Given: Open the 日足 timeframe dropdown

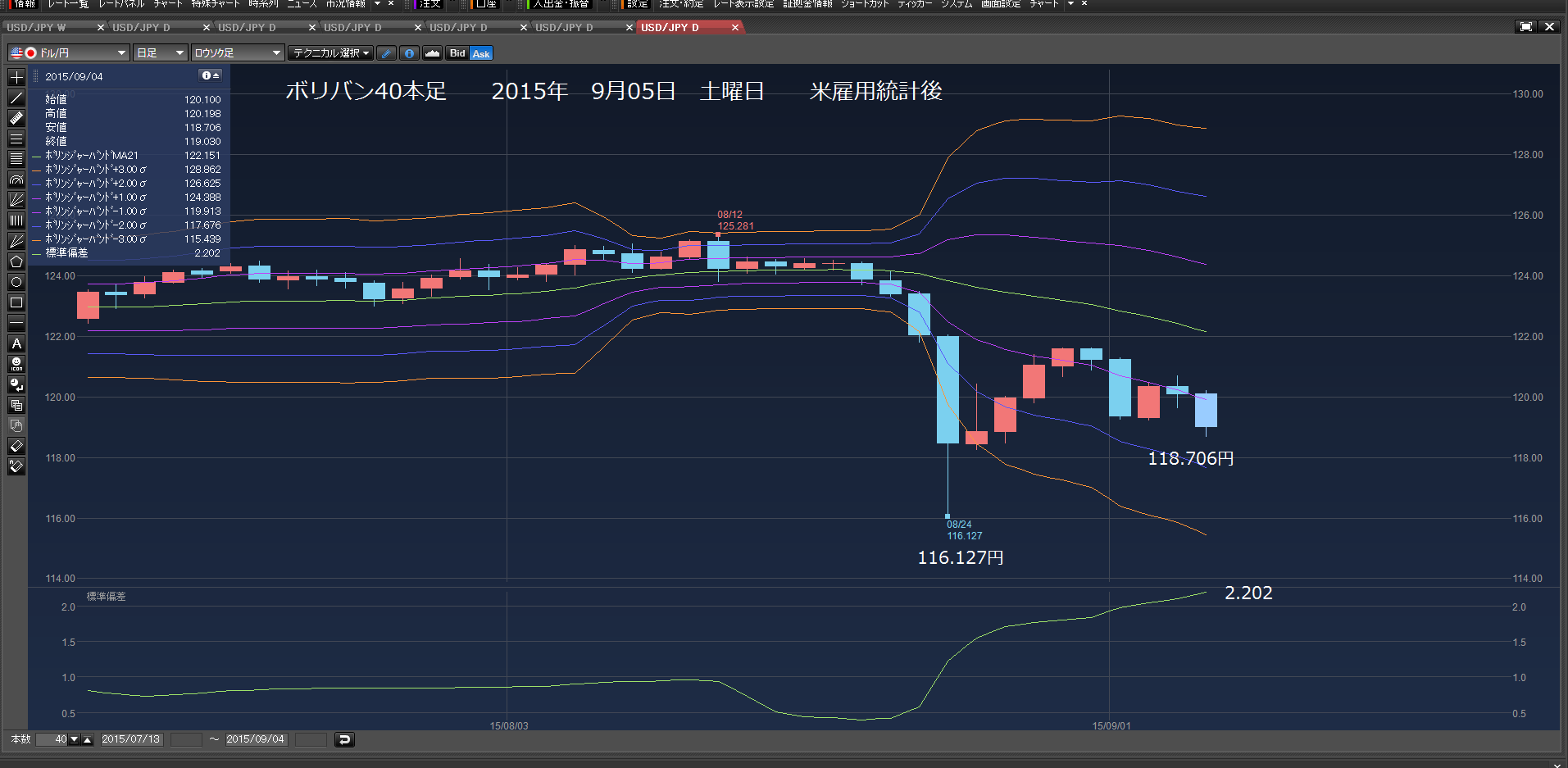Looking at the screenshot, I should pos(160,53).
